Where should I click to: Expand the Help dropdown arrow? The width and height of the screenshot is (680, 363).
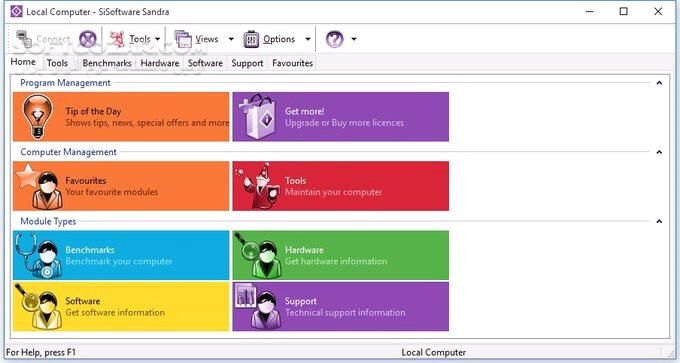click(354, 39)
